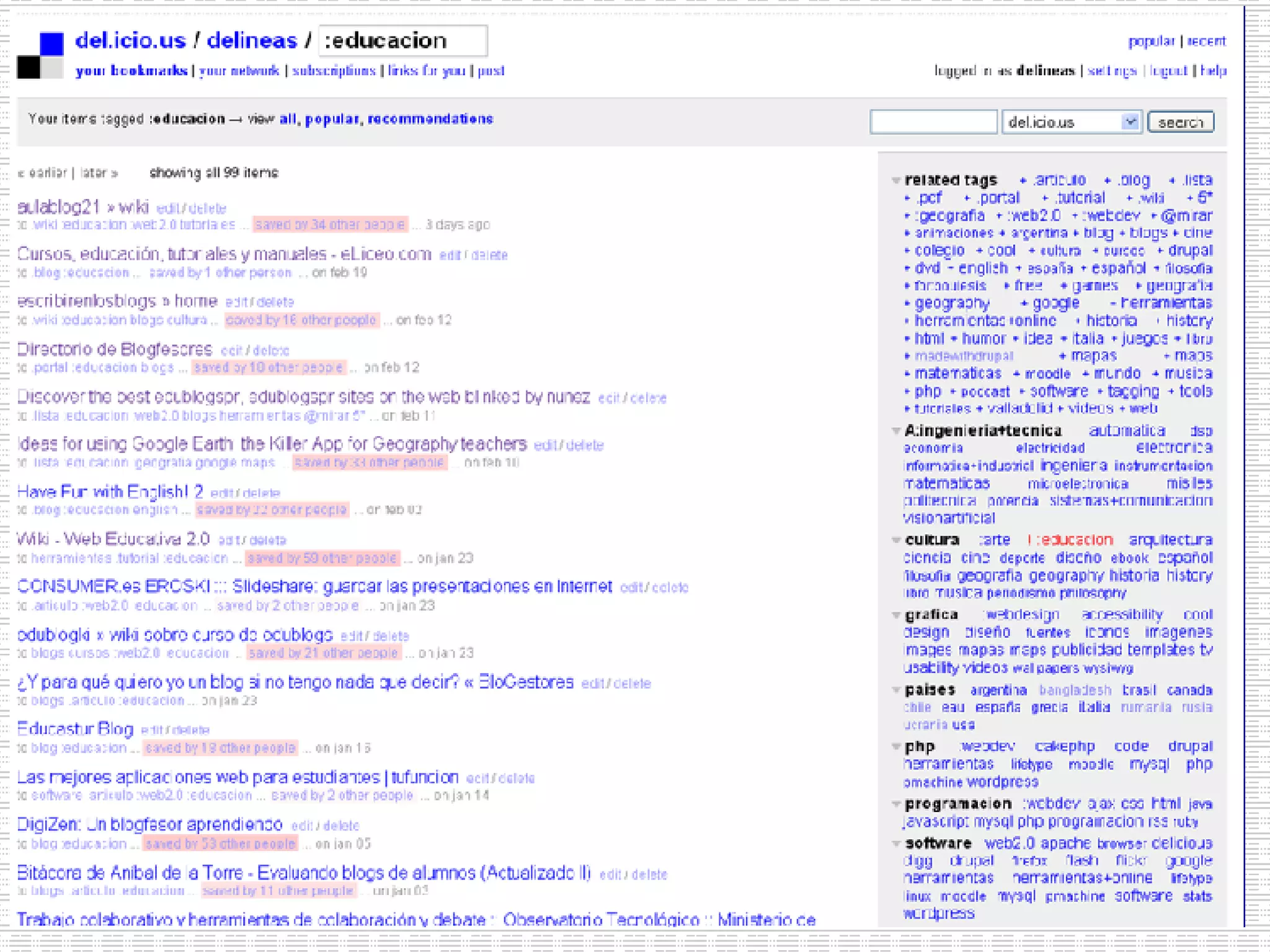
Task: Open the aulablog21 » wiki bookmark
Action: [x=82, y=206]
